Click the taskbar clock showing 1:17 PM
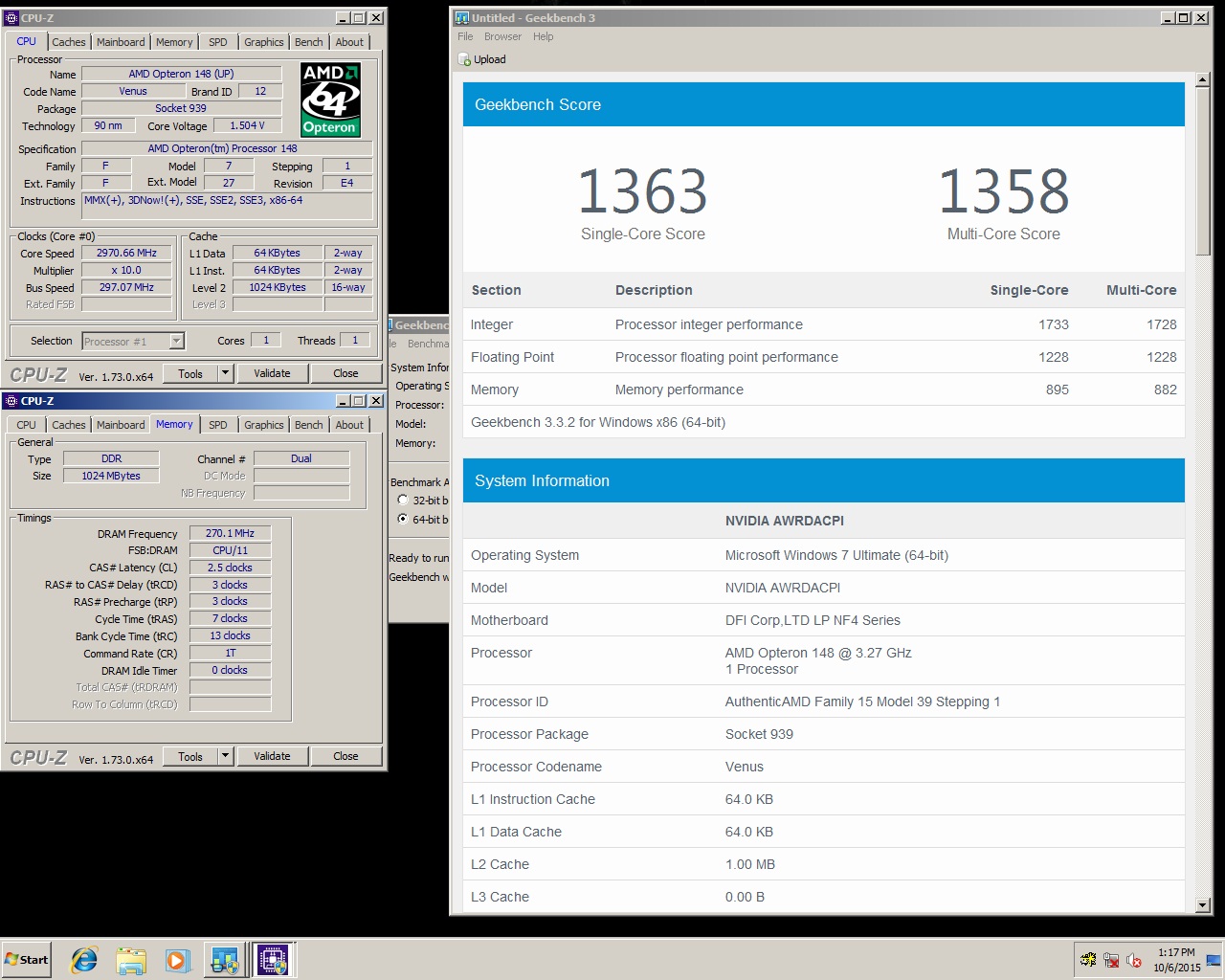 tap(1176, 960)
